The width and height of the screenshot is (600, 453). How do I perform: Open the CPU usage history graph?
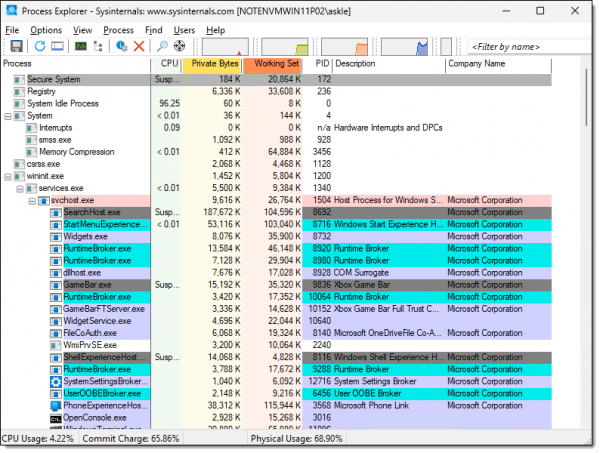coord(225,47)
